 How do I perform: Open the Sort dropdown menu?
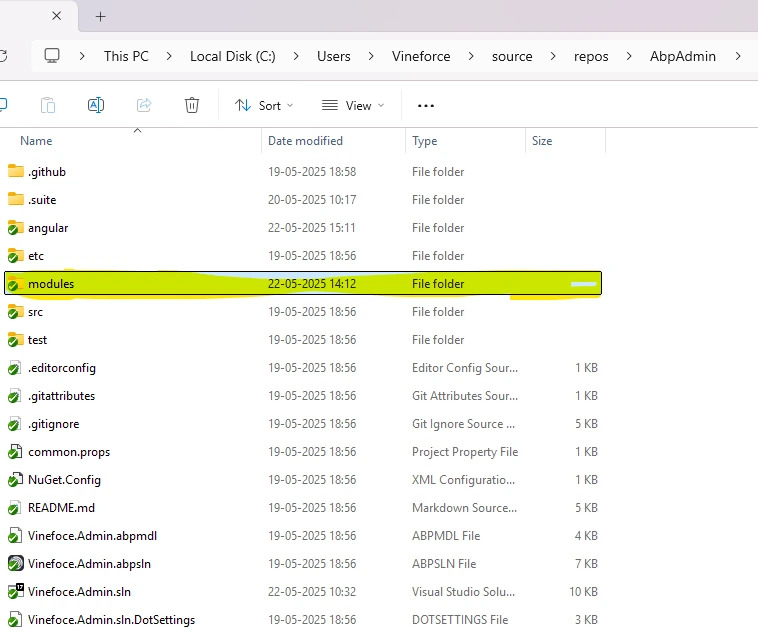click(x=264, y=105)
